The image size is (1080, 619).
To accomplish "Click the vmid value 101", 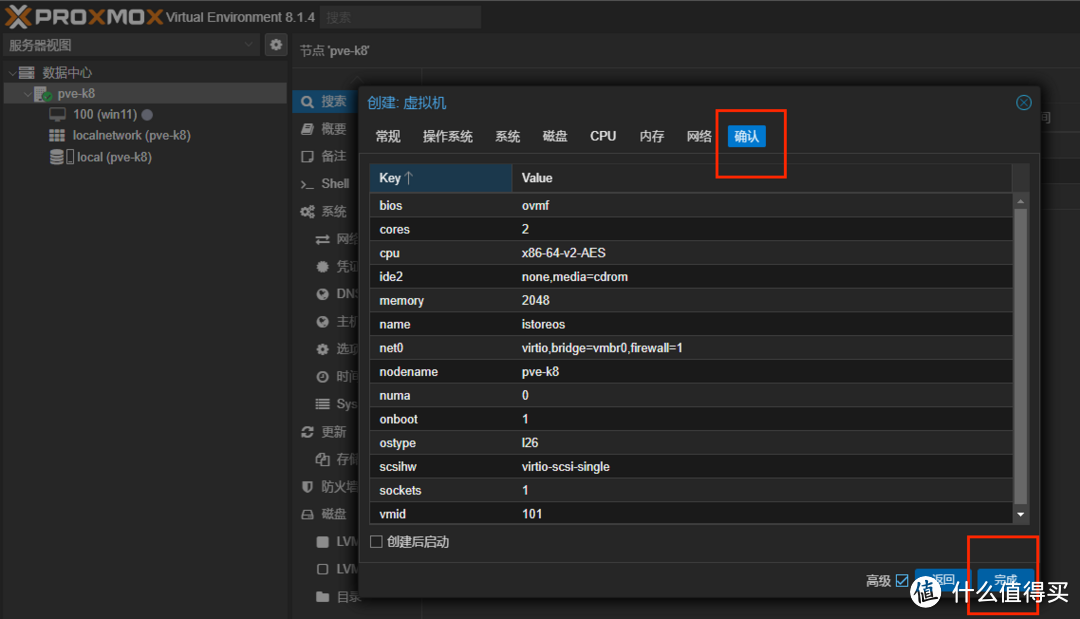I will tap(532, 514).
